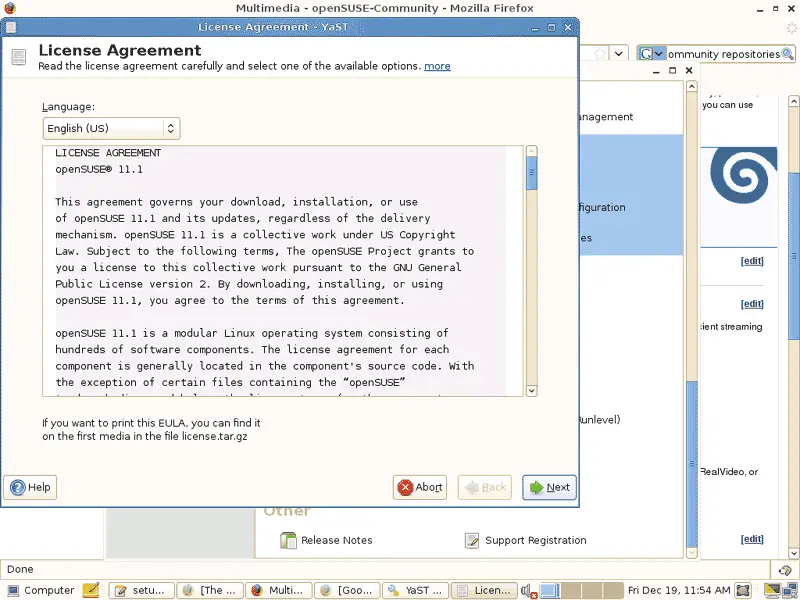This screenshot has width=800, height=600.
Task: Switch to the 'Multi...' Firefox taskbar window
Action: (279, 590)
